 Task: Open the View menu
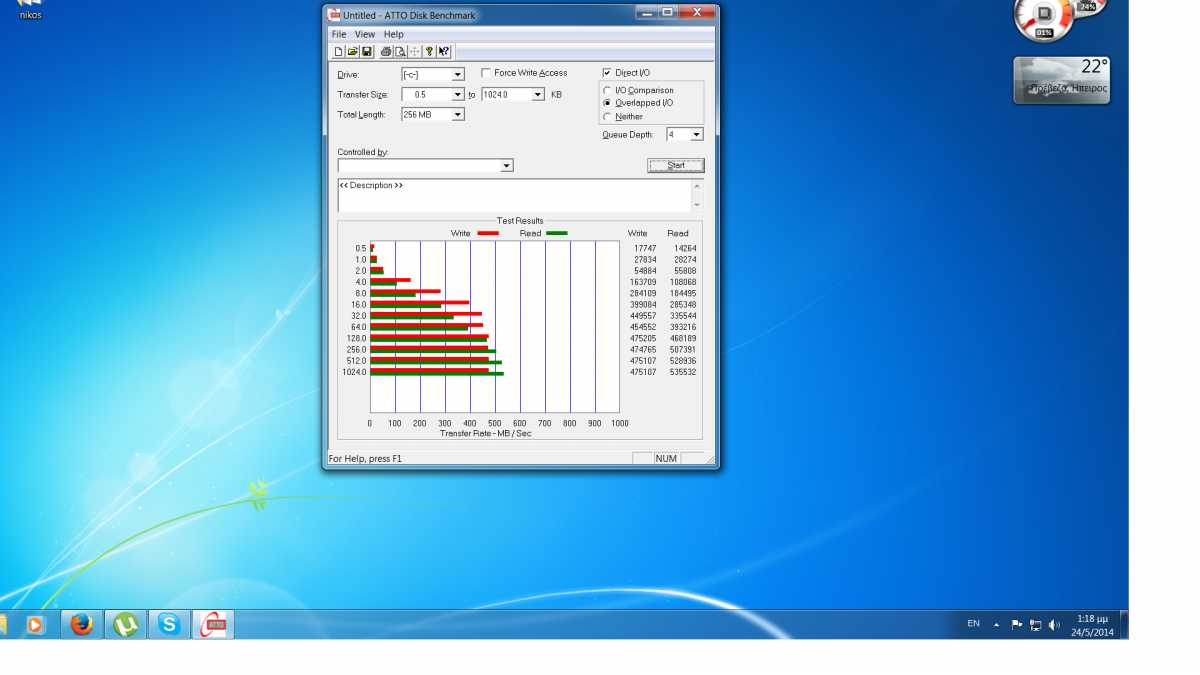click(365, 34)
